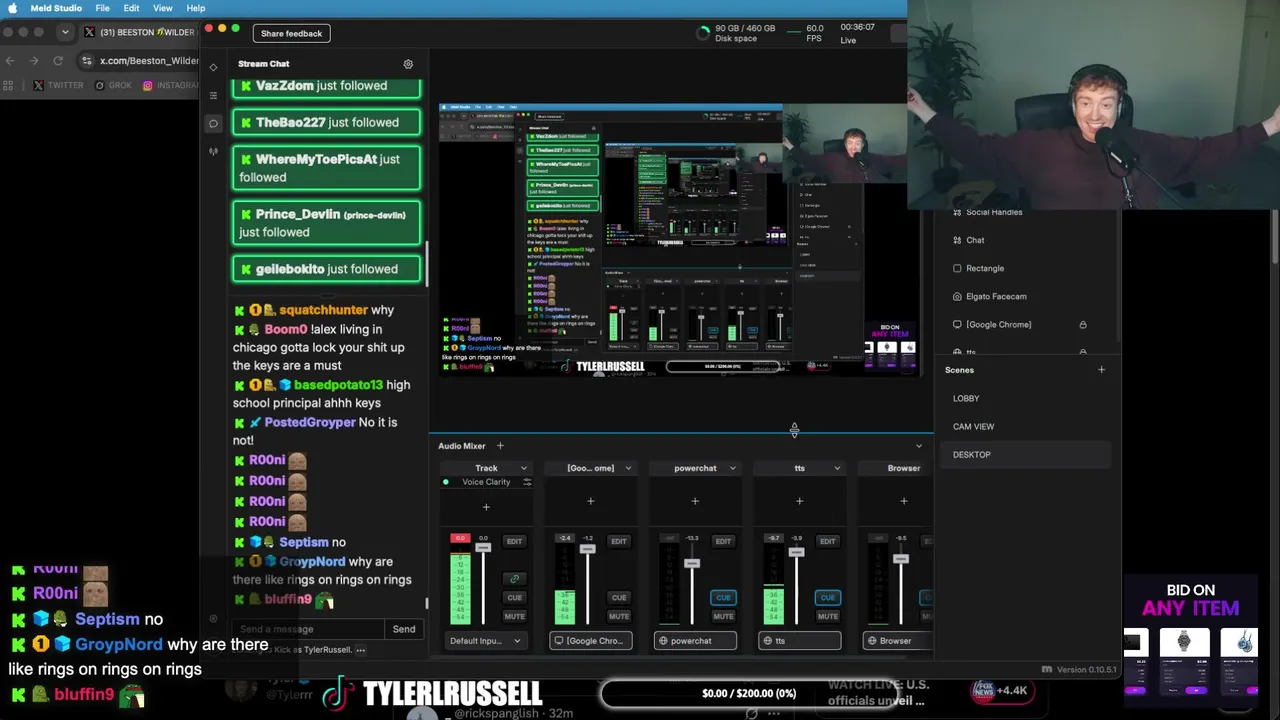Click lock icon on Google Chrome layer
The width and height of the screenshot is (1280, 720).
pyautogui.click(x=1082, y=325)
